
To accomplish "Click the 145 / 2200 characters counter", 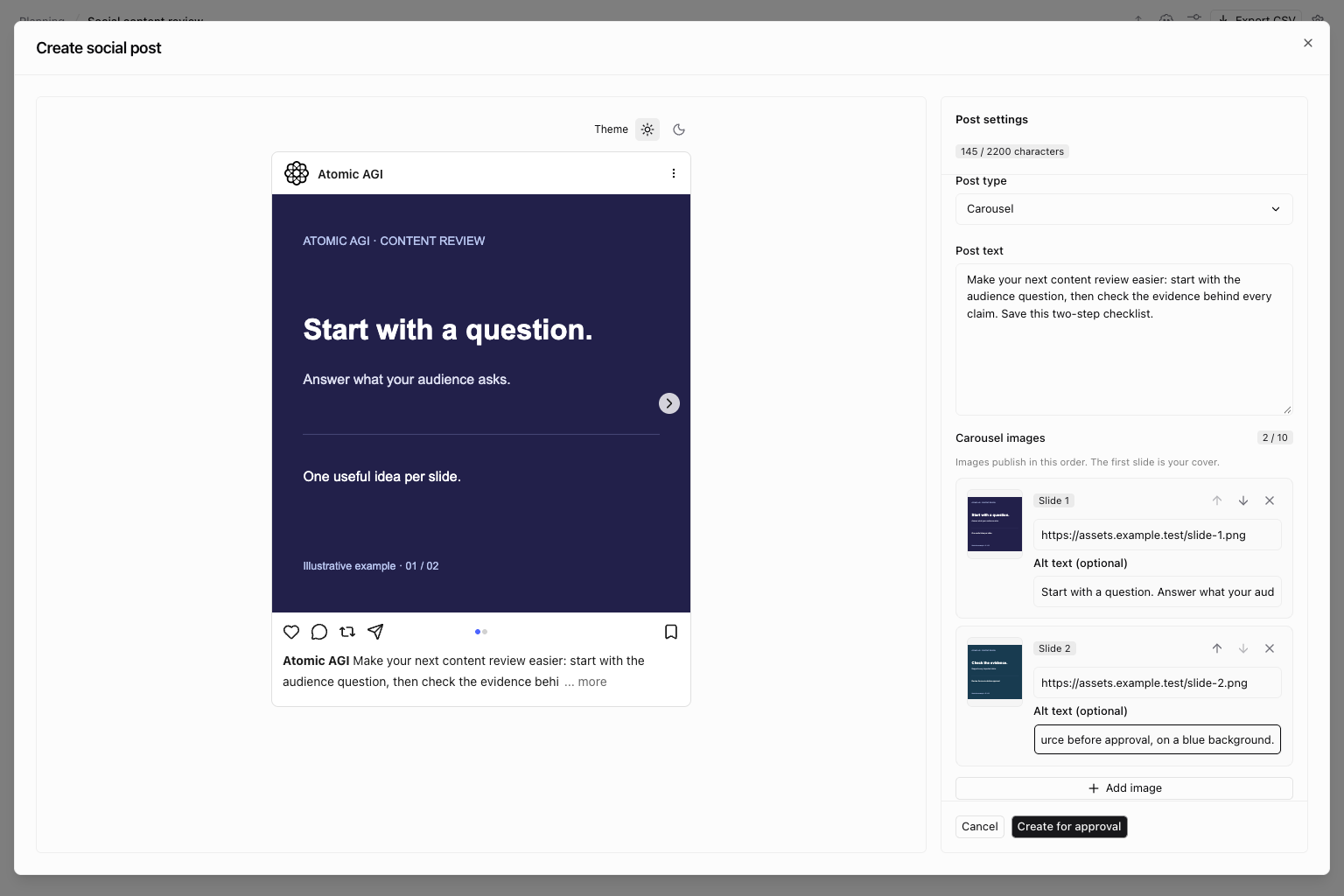I will 1012,151.
